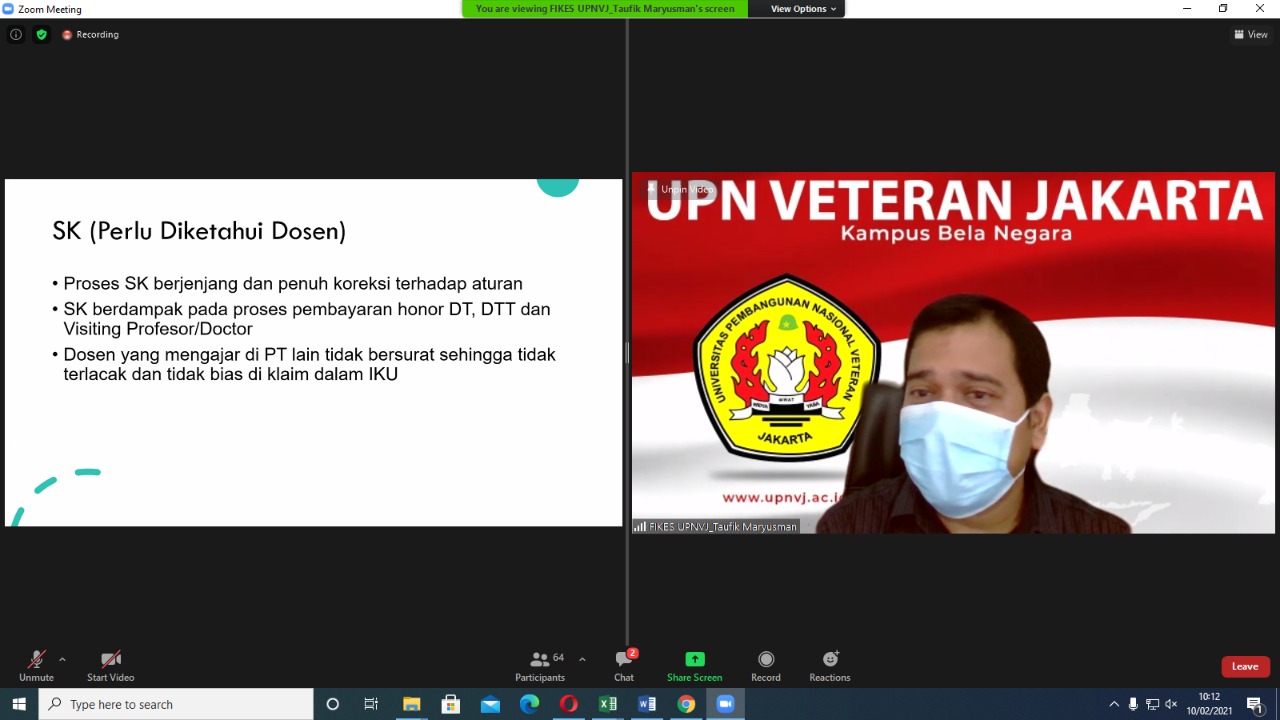Viewport: 1280px width, 720px height.
Task: Open Google Chrome from the taskbar
Action: pos(686,704)
